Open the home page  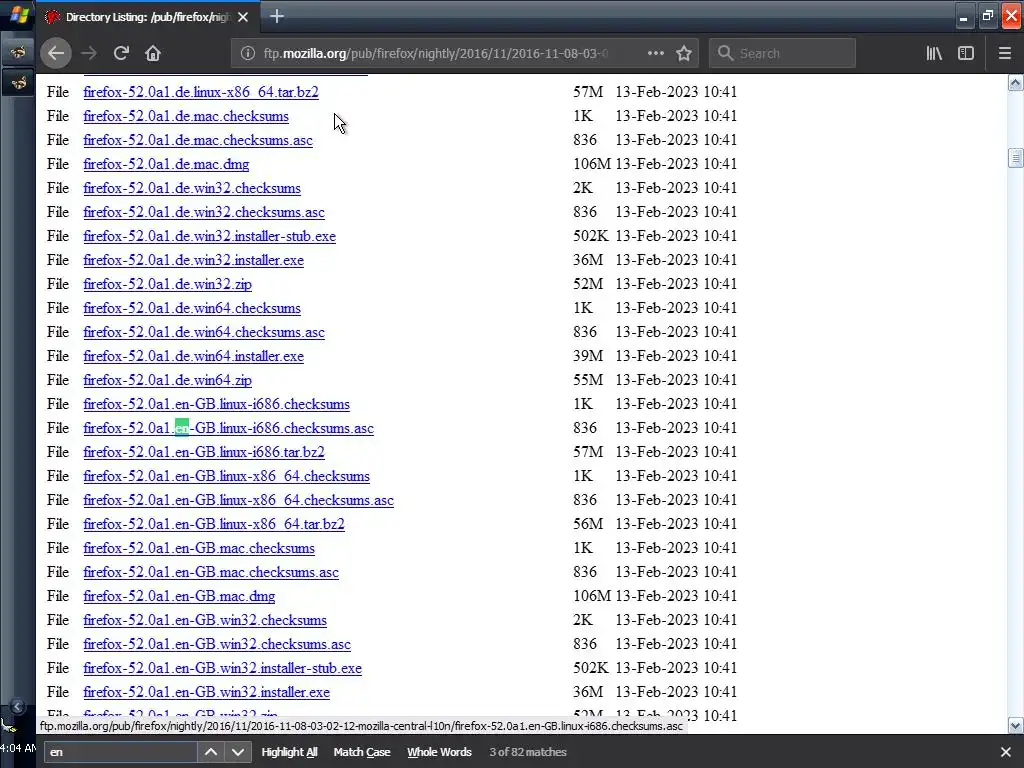pyautogui.click(x=153, y=53)
